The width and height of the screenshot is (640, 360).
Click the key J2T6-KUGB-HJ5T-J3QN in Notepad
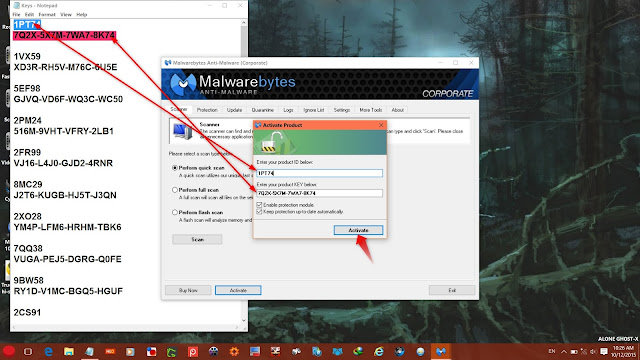(x=65, y=195)
